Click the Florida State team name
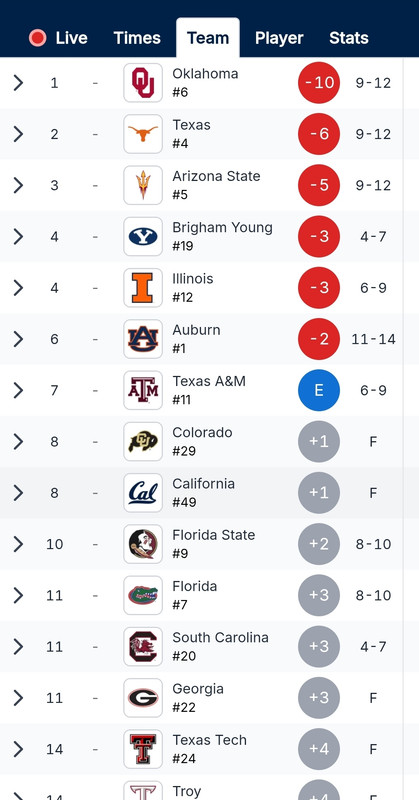The image size is (419, 800). 214,535
